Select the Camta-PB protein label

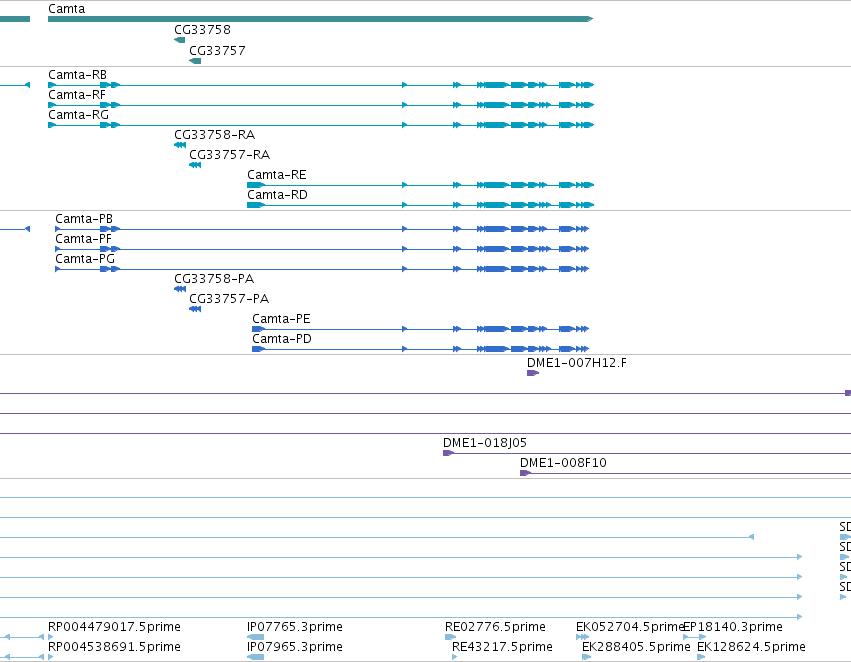[84, 219]
